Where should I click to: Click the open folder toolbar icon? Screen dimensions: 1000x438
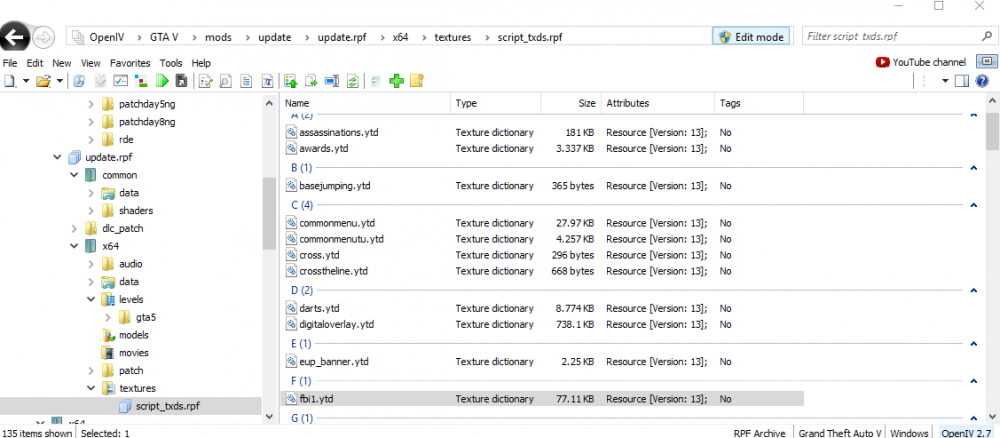[x=43, y=81]
